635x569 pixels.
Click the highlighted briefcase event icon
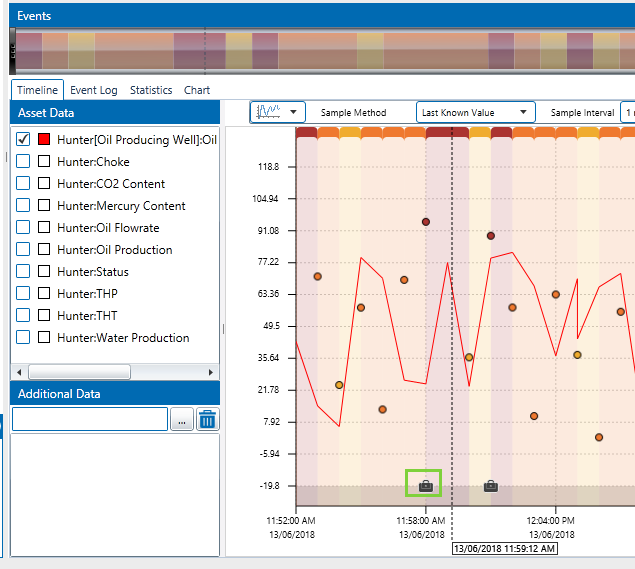tap(425, 486)
